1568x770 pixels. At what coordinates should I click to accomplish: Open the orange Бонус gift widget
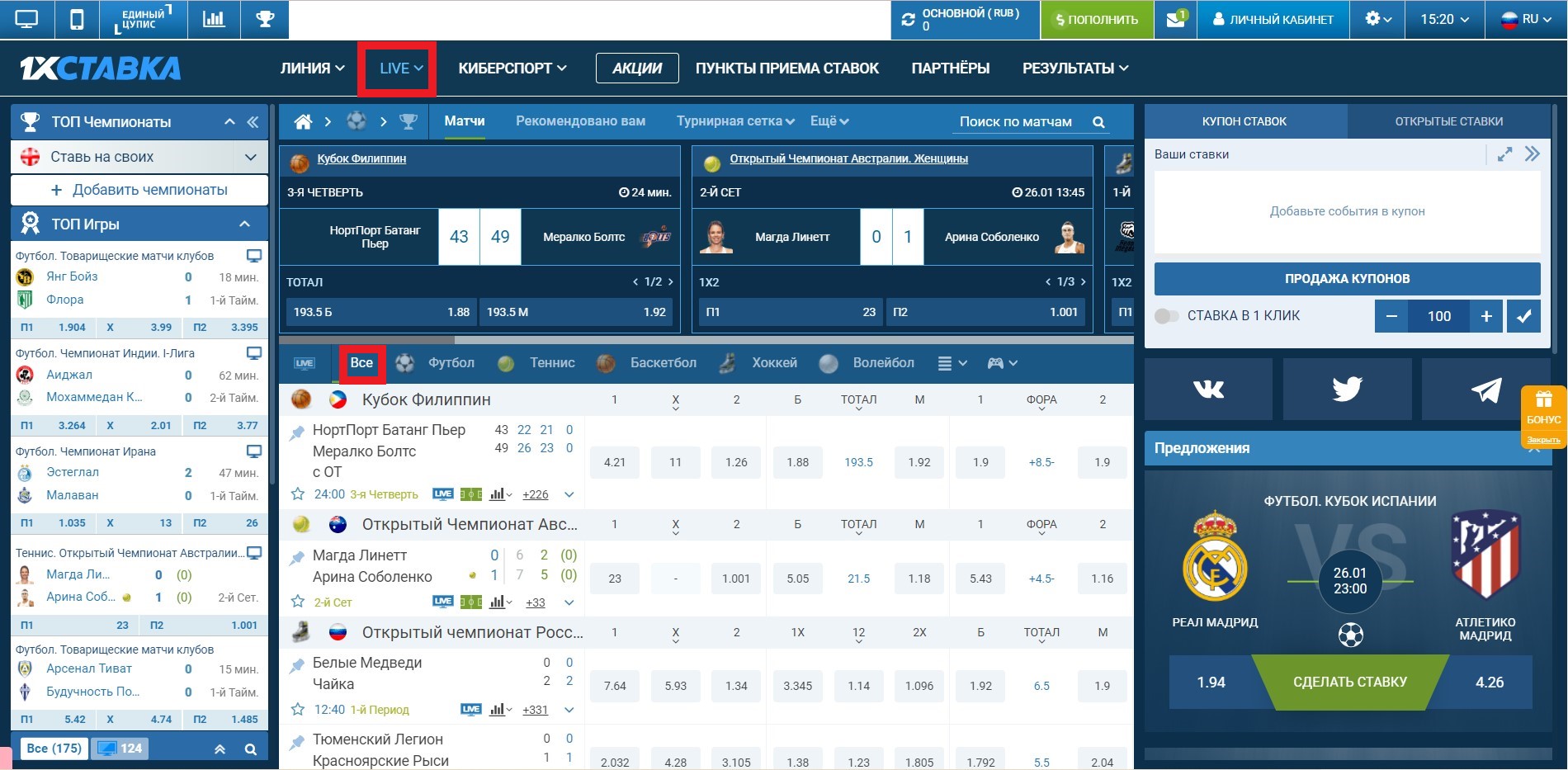coord(1543,417)
